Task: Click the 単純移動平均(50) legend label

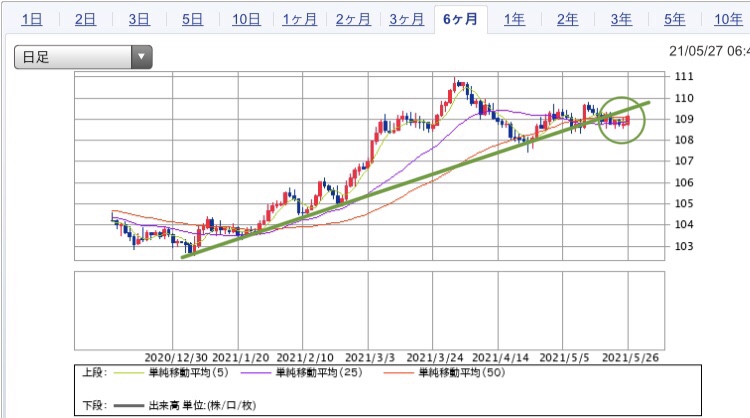Action: pyautogui.click(x=462, y=373)
